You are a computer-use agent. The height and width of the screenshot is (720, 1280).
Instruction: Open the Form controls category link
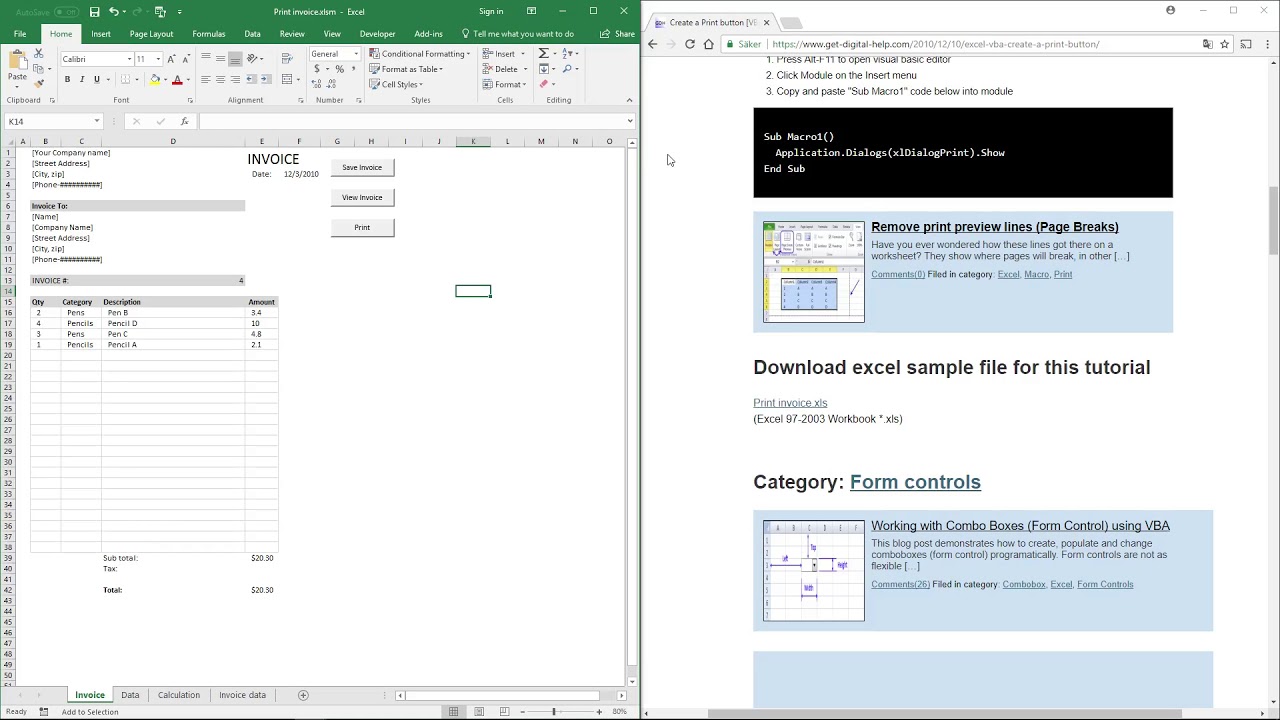pos(915,482)
